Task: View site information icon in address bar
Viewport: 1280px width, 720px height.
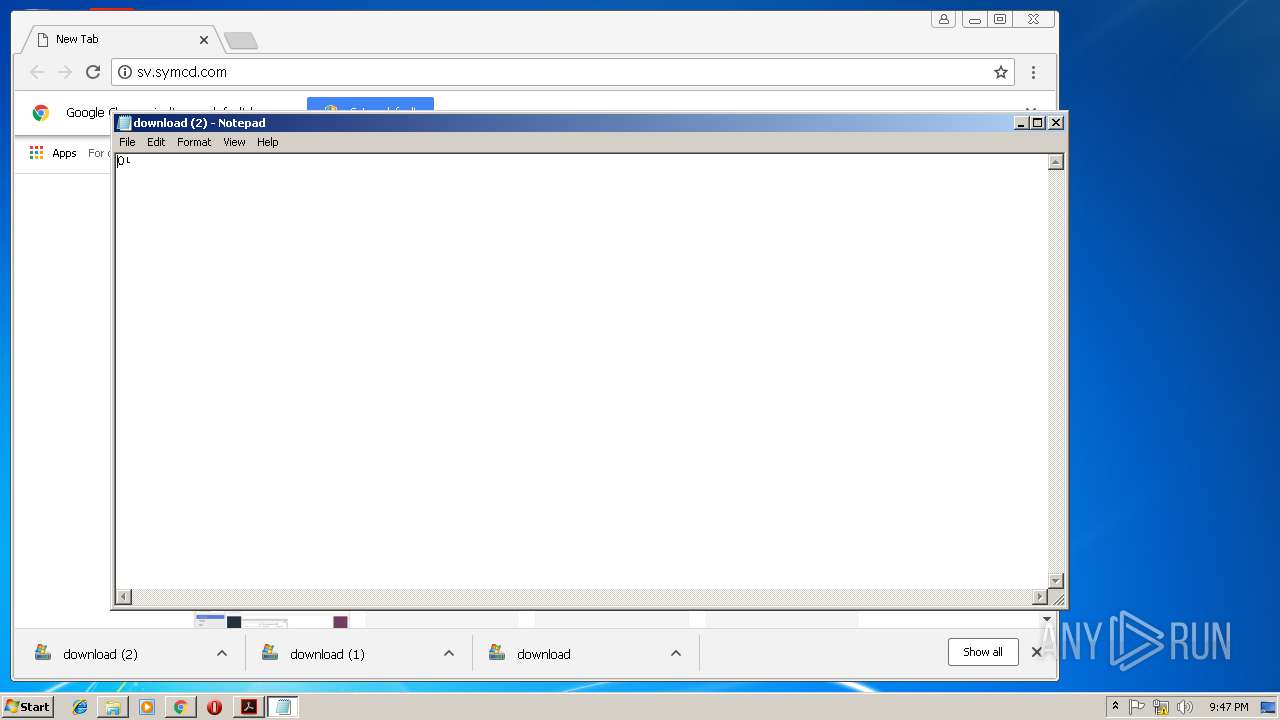Action: tap(125, 72)
